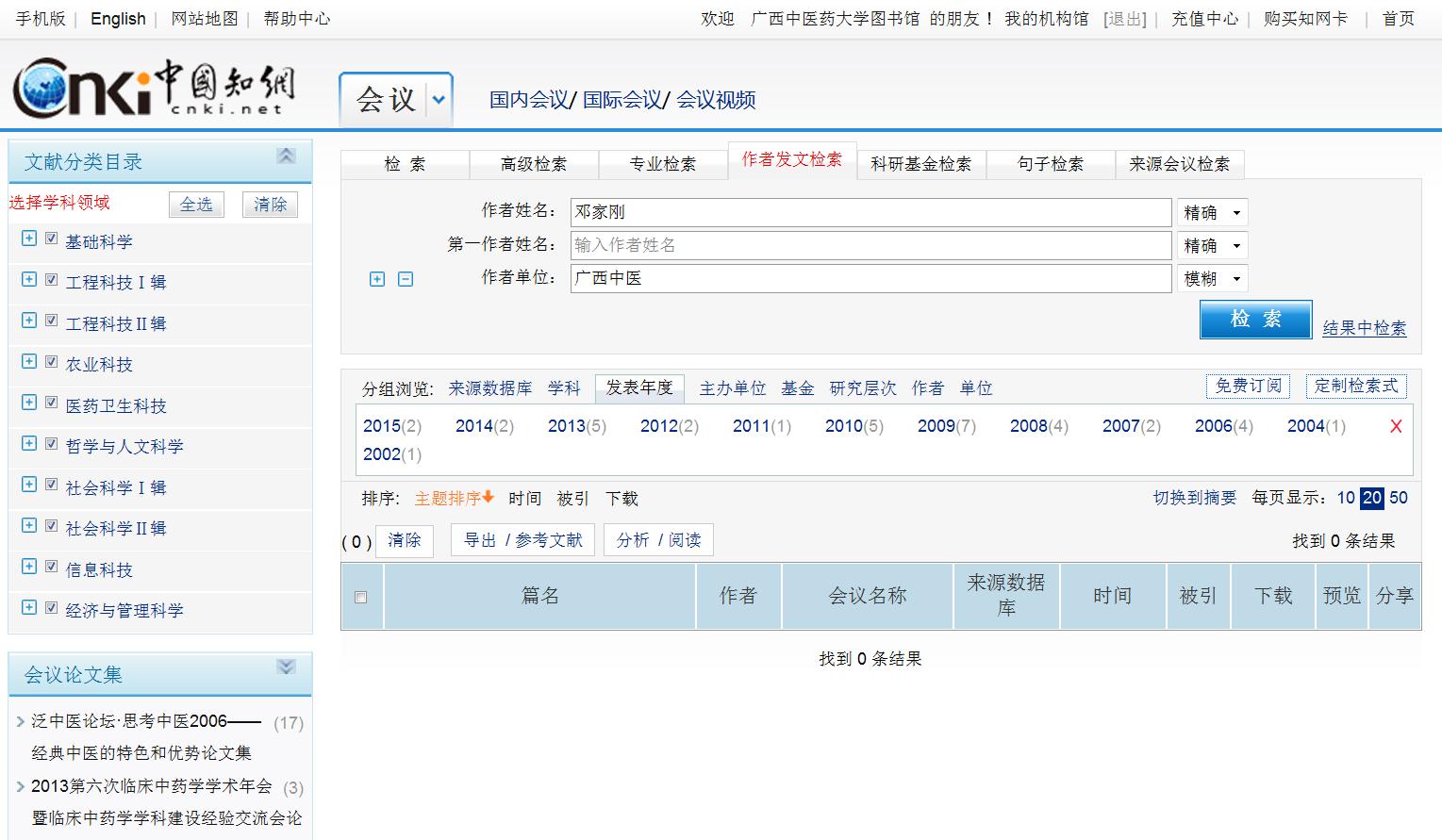Screen dimensions: 1442x840
Task: Toggle the 信息科技 checkbox
Action: tap(52, 567)
